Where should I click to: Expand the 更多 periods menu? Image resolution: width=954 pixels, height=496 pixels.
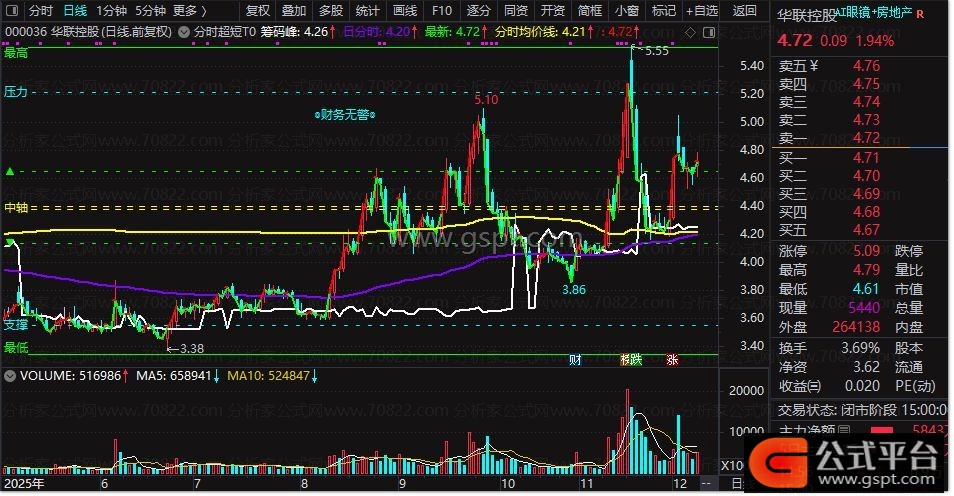(x=189, y=11)
